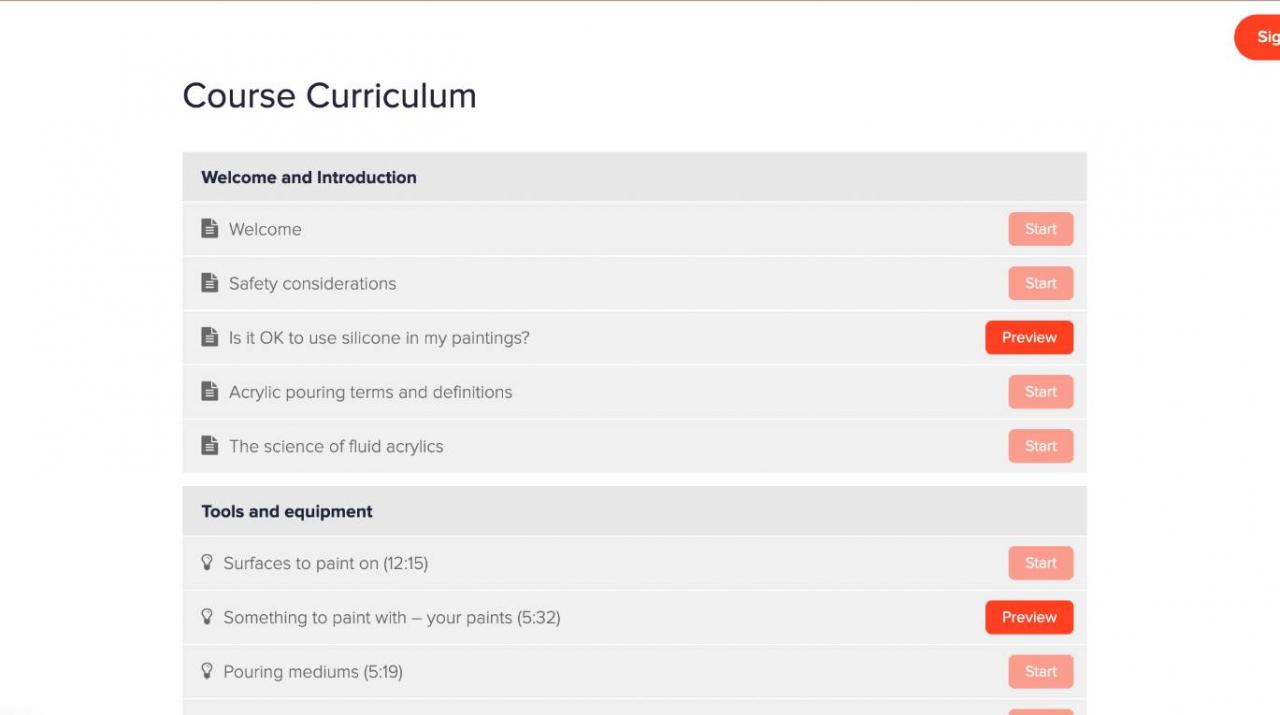Preview the silicone in paintings lesson
This screenshot has width=1280, height=715.
1029,337
